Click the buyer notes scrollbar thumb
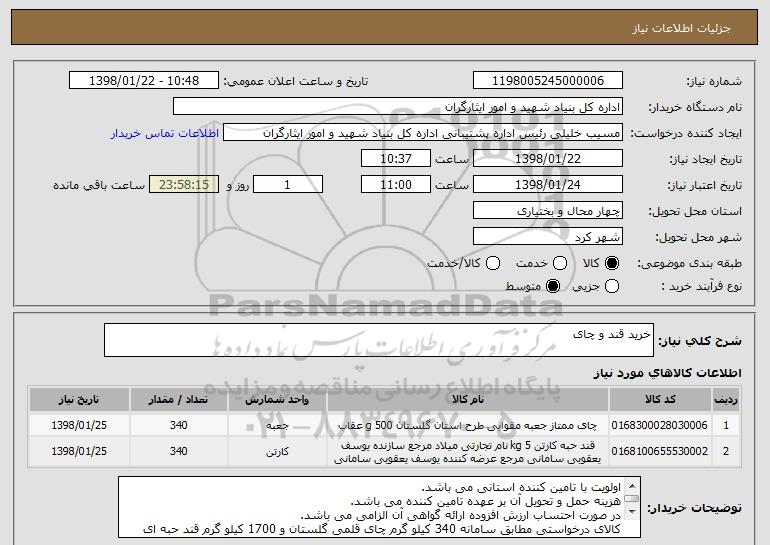 coord(632,499)
